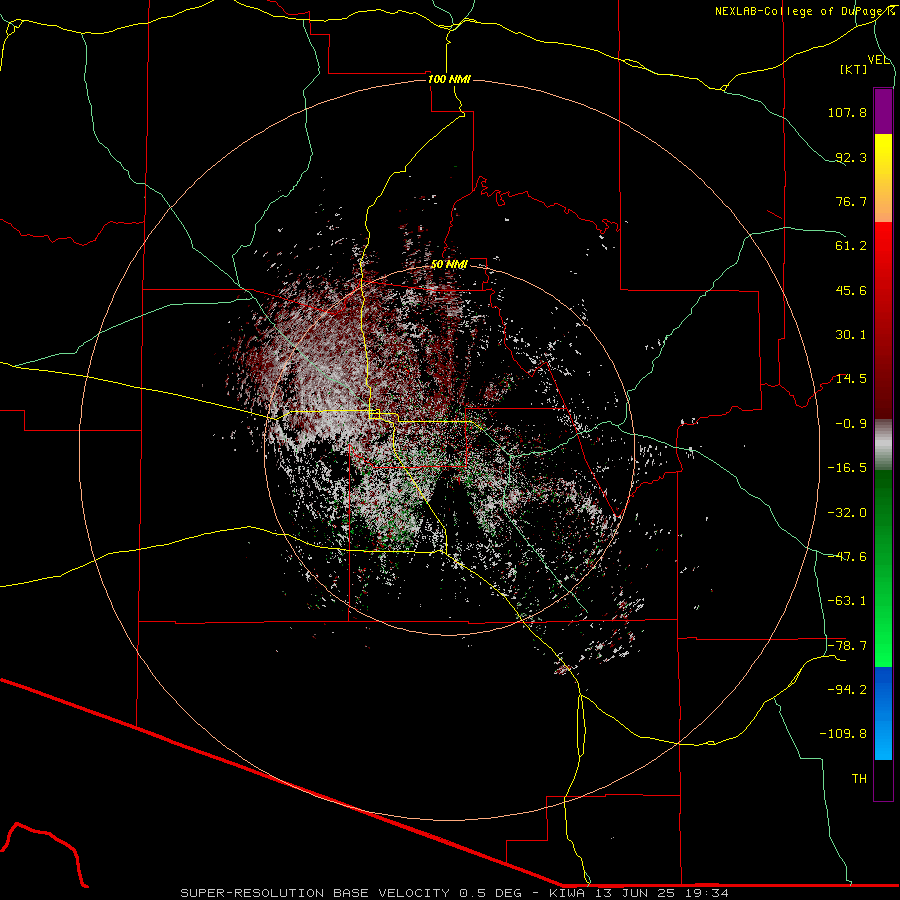Screen dimensions: 900x900
Task: Click the TH legend label
Action: (859, 779)
